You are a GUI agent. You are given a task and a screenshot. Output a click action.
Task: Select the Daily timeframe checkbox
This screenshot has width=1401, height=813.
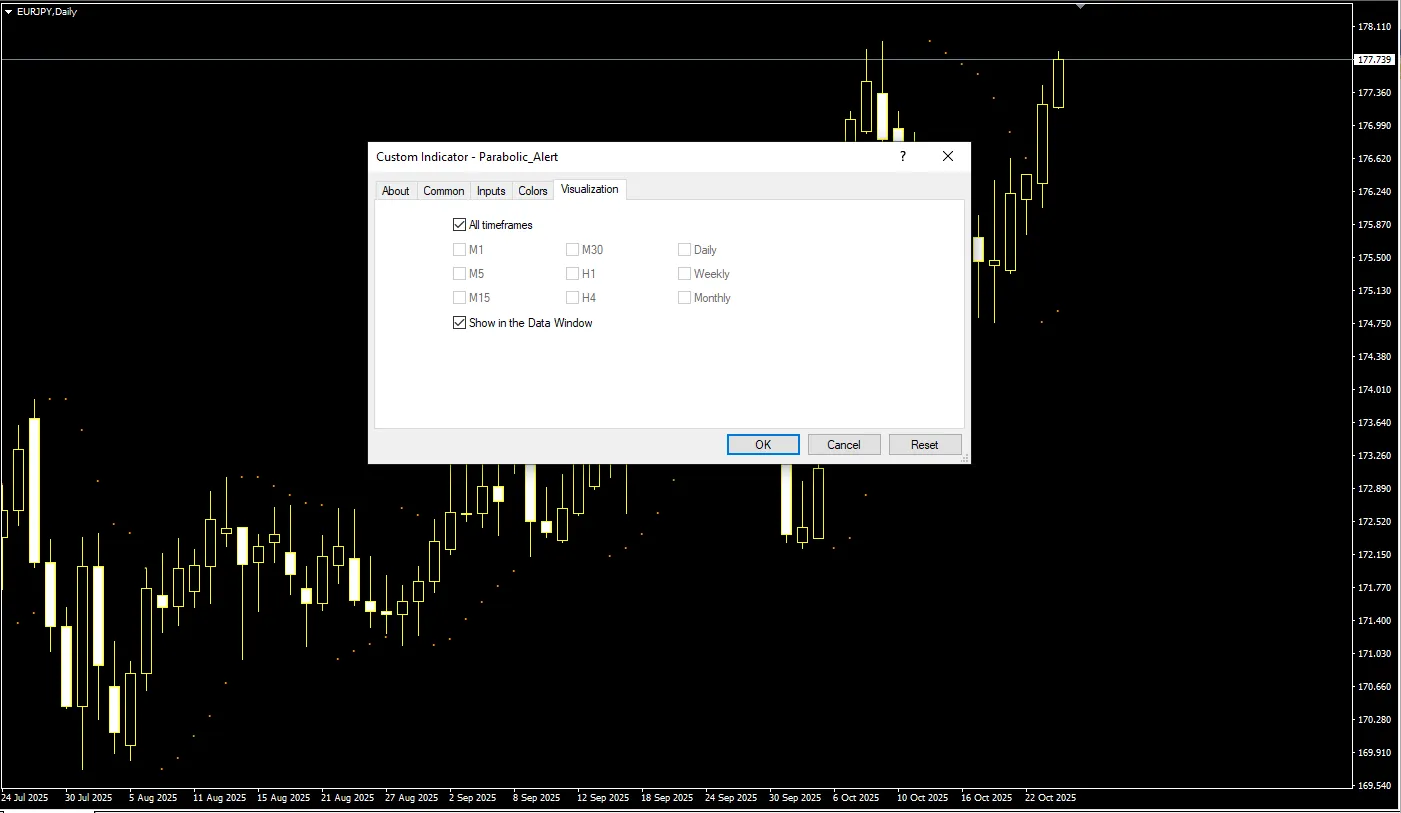[685, 250]
